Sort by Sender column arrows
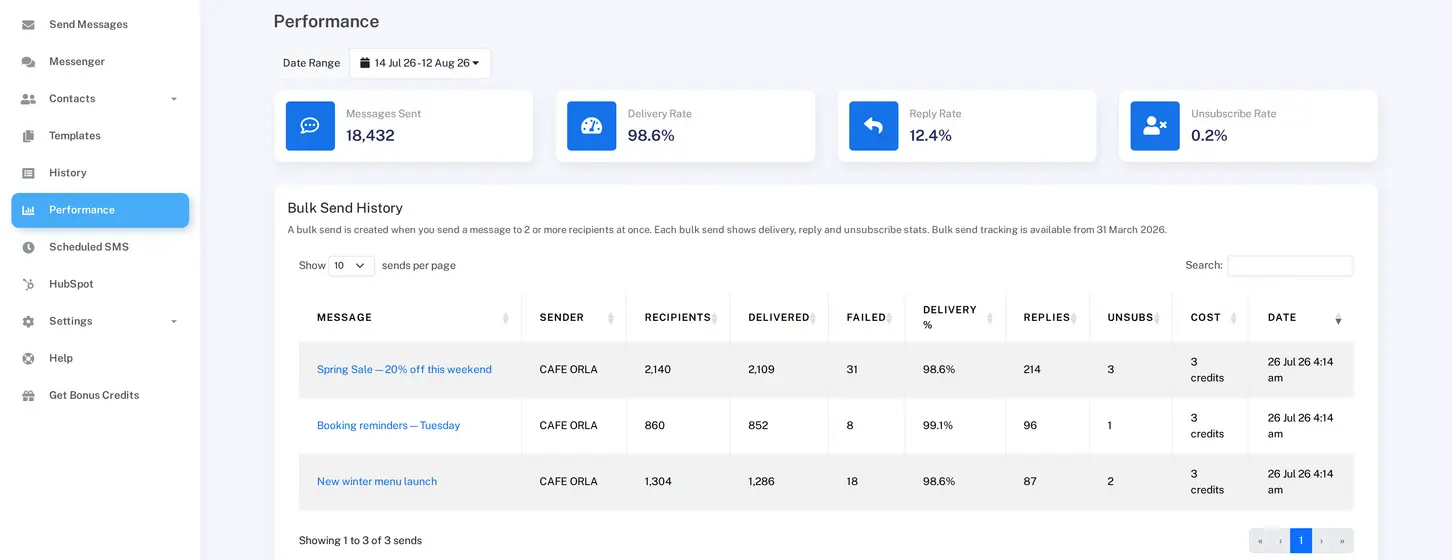Viewport: 1452px width, 560px height. 611,318
